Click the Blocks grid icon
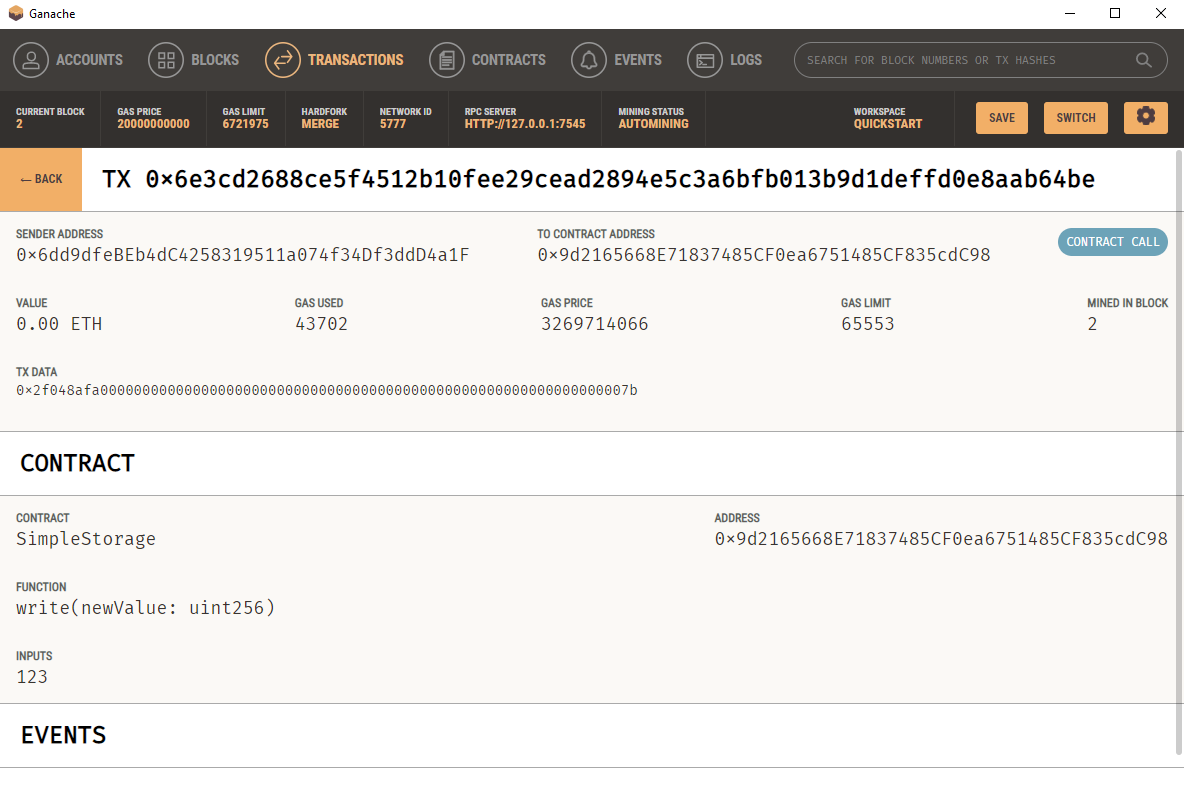This screenshot has height=786, width=1184. pyautogui.click(x=166, y=60)
